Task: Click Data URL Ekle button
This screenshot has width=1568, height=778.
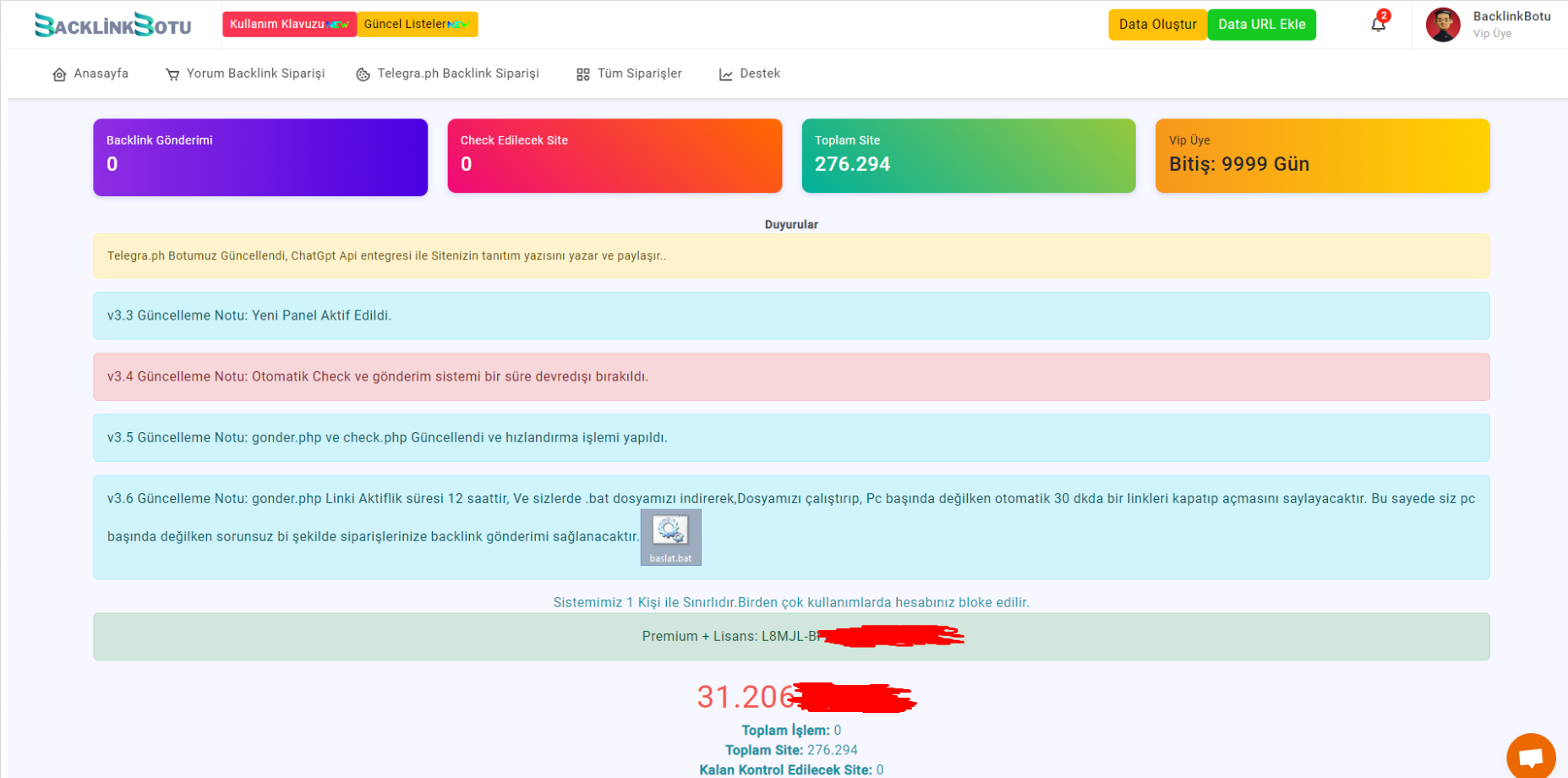Action: [x=1262, y=25]
